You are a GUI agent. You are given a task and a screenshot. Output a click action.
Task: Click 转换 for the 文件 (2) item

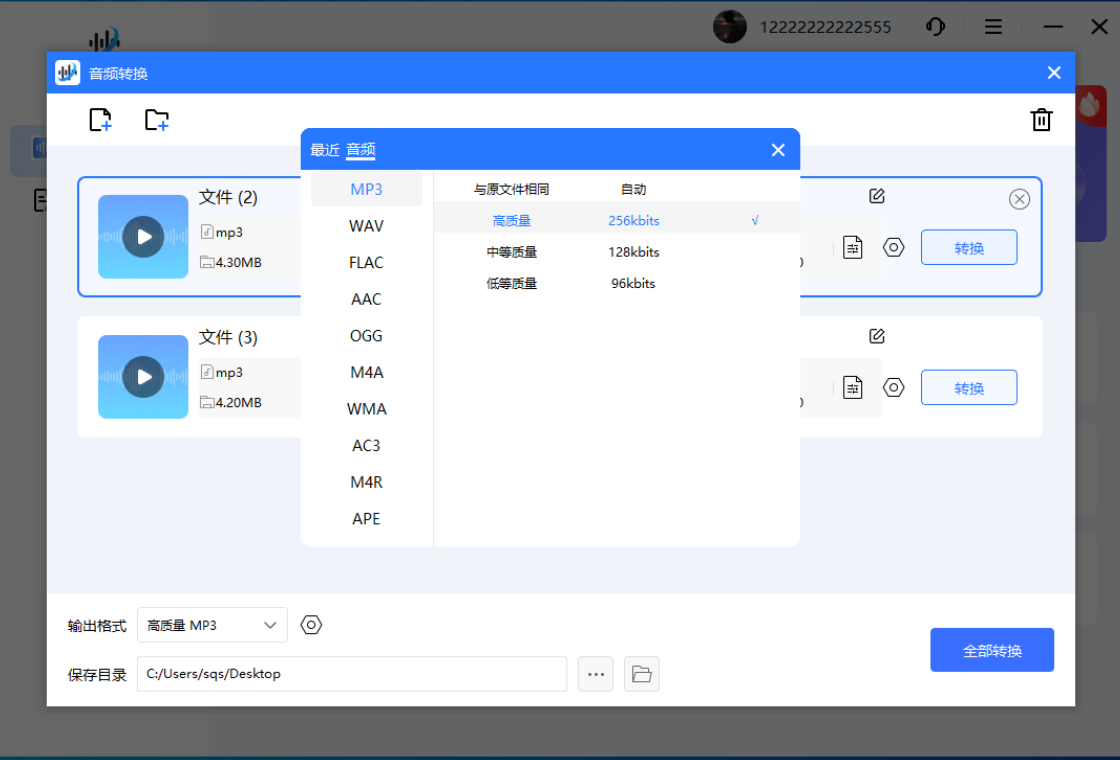click(x=968, y=247)
